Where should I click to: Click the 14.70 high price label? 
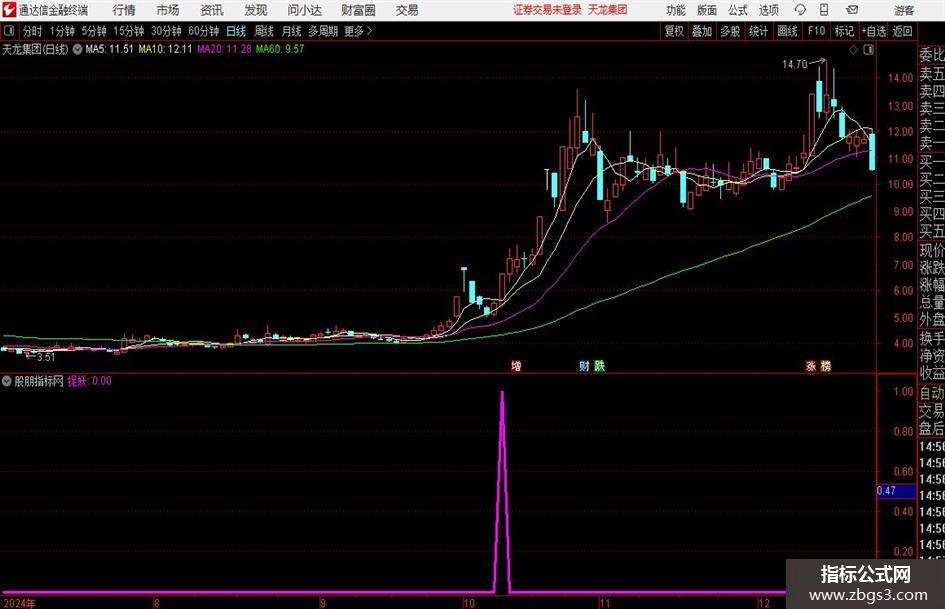[x=794, y=64]
